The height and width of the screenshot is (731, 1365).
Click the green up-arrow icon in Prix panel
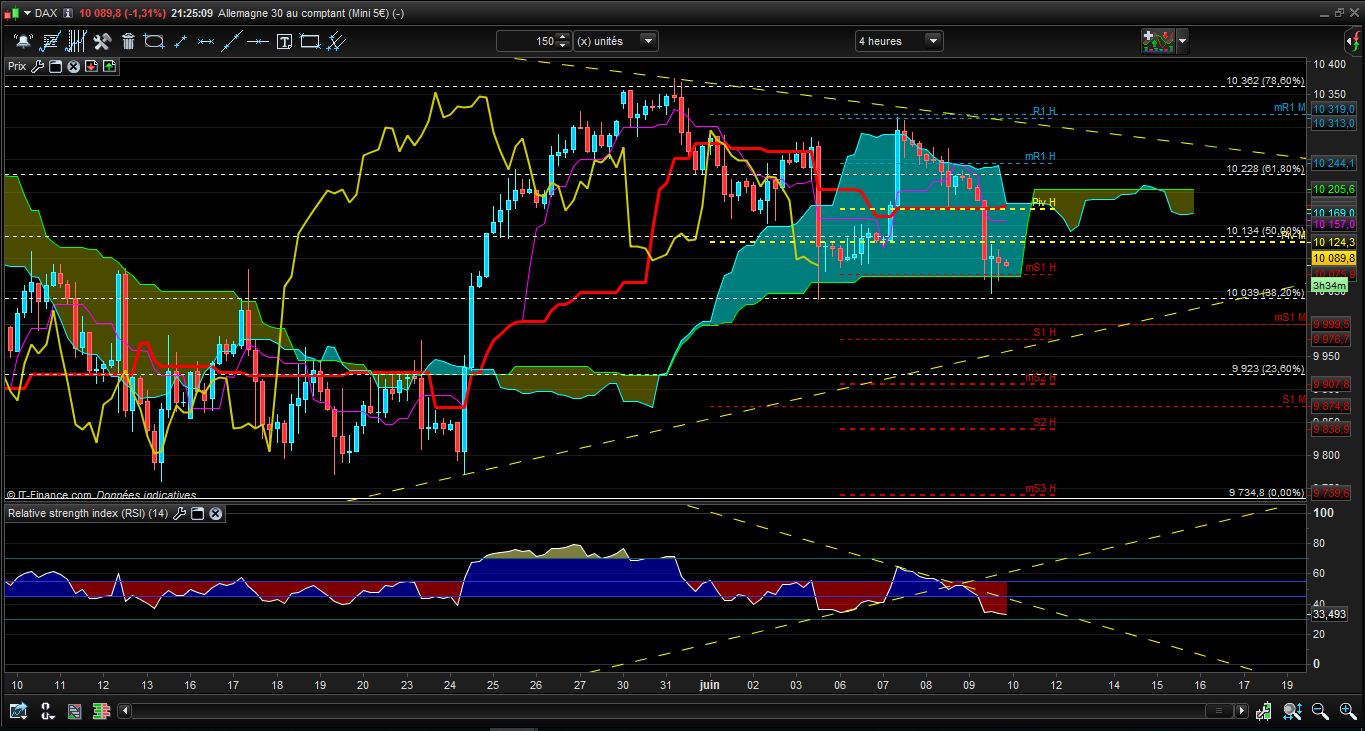click(x=108, y=66)
